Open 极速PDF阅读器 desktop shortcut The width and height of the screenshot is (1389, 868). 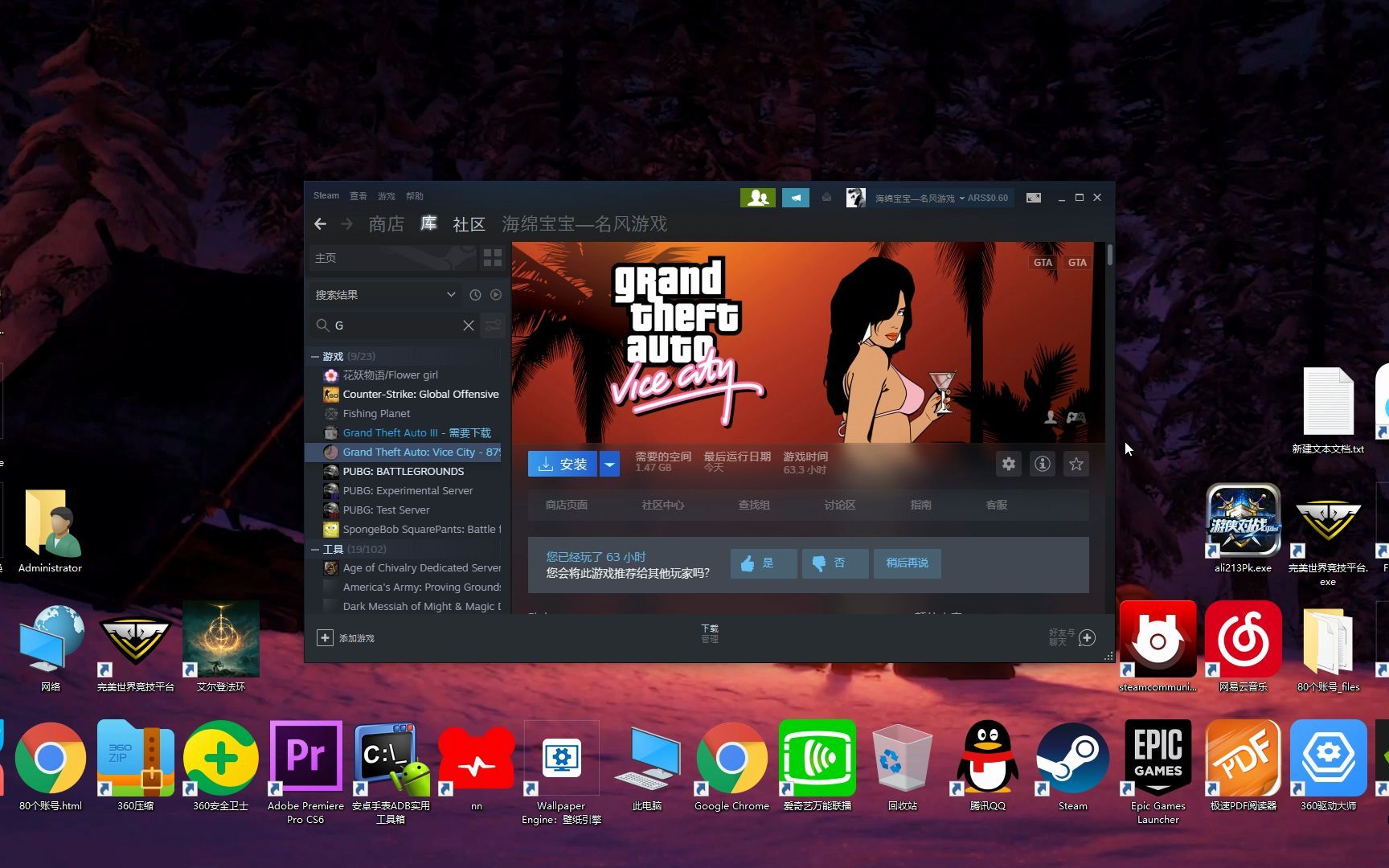click(x=1243, y=766)
